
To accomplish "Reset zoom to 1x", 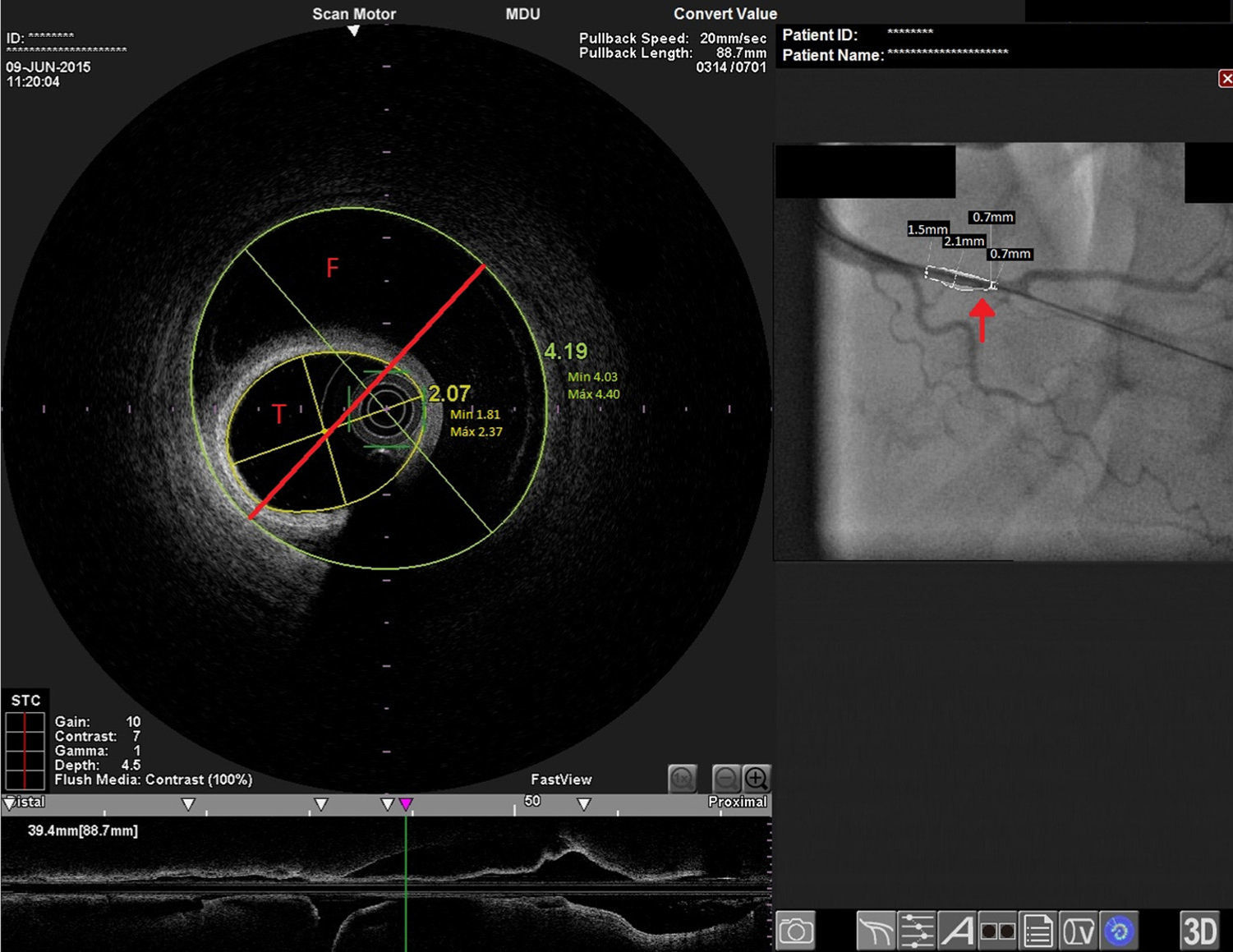I will [683, 778].
